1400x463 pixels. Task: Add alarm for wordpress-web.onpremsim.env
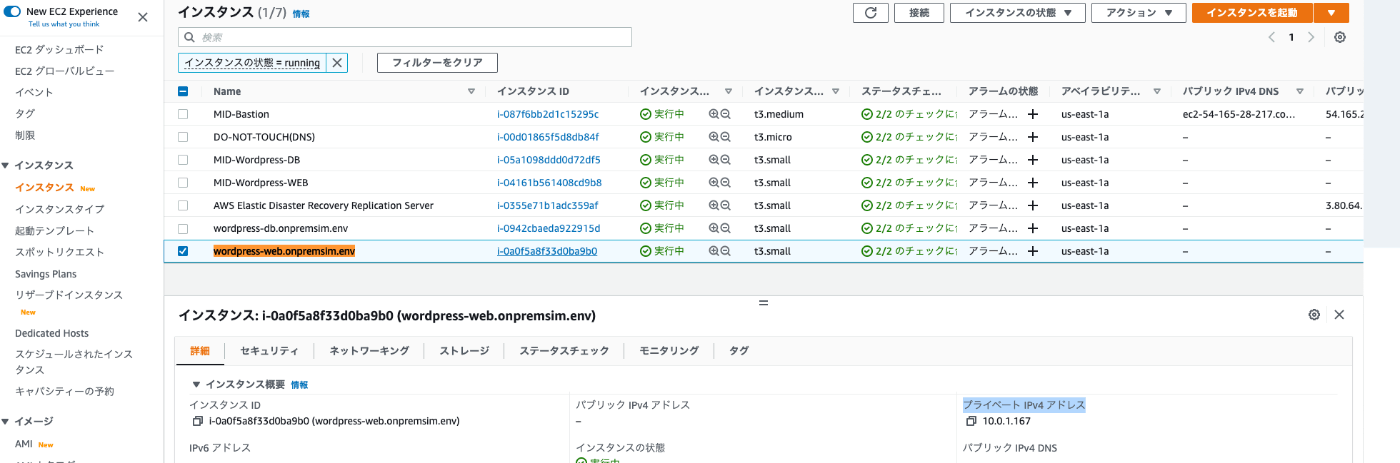click(1033, 251)
